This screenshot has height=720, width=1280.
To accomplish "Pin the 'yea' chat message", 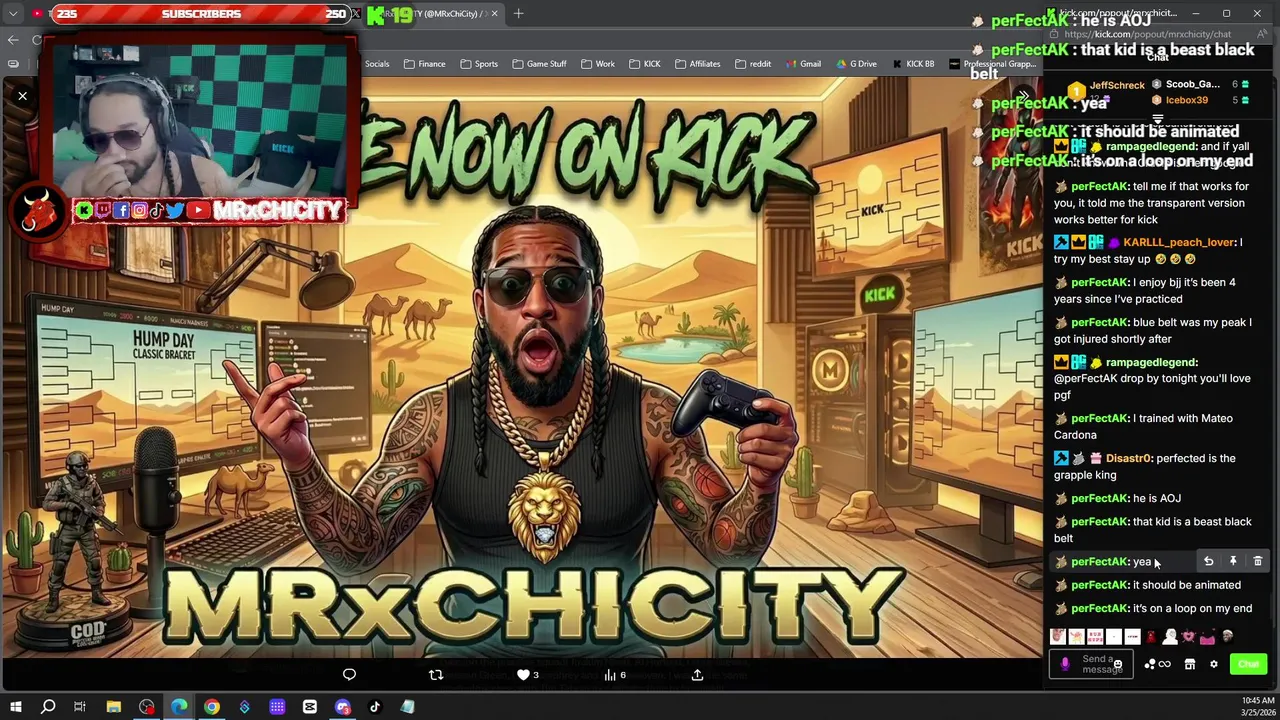I will [x=1233, y=562].
